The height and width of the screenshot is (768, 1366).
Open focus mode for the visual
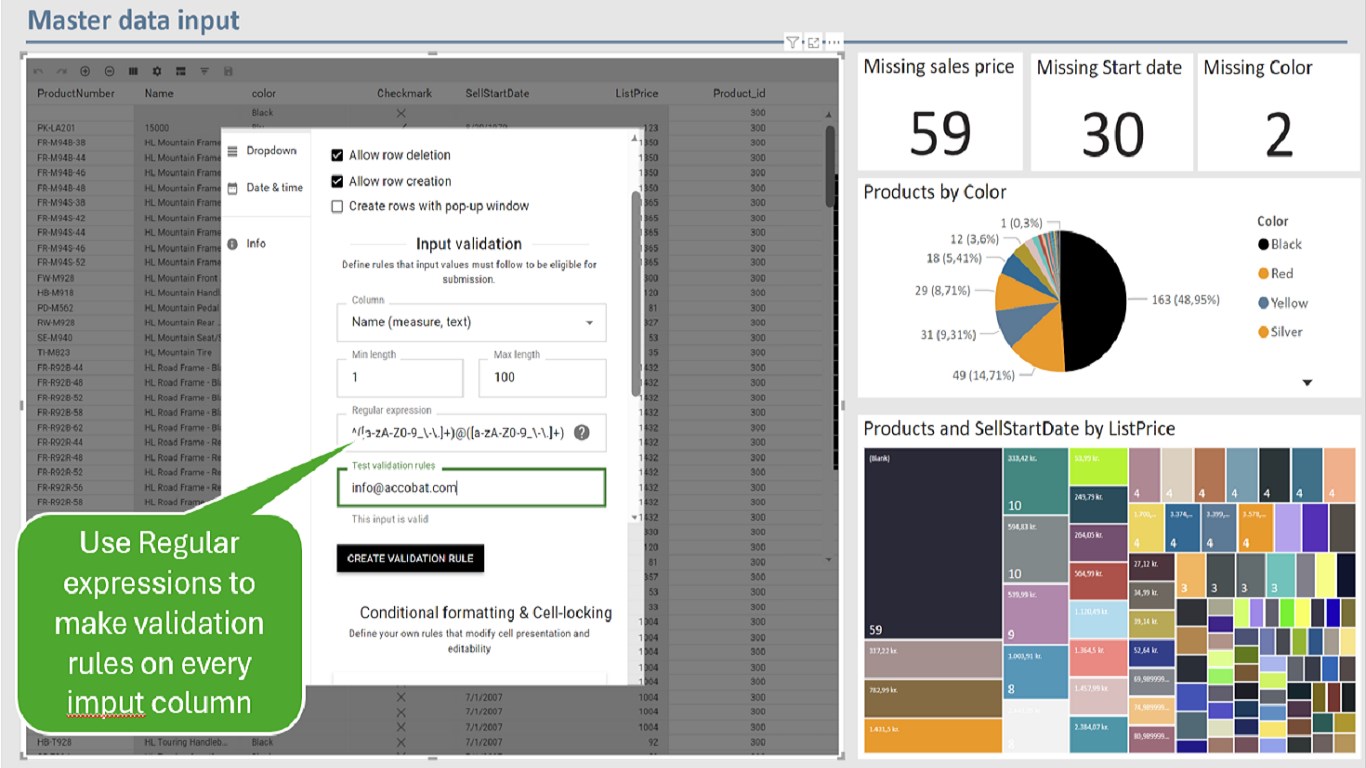click(813, 42)
